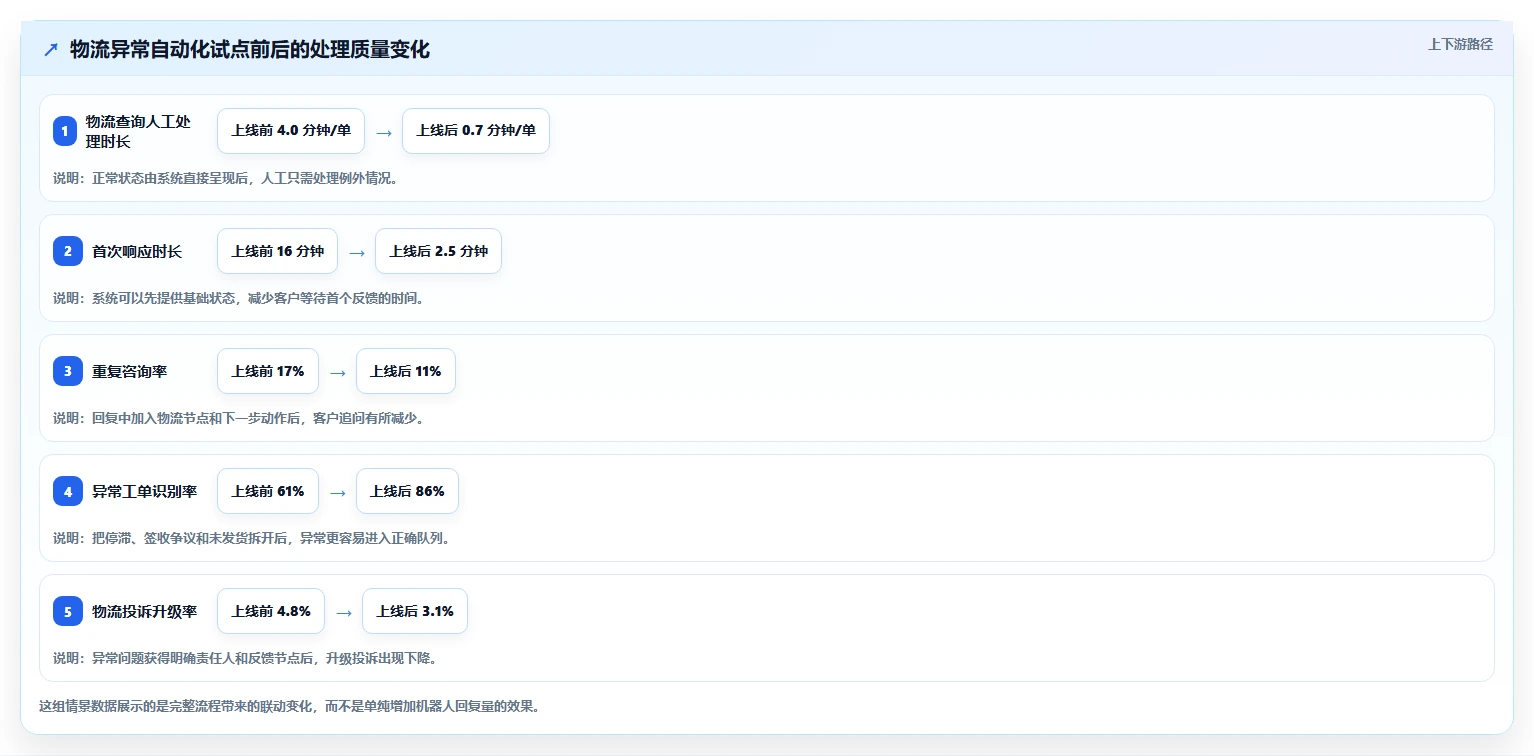Click the 上线前 17% chip
This screenshot has height=756, width=1534.
point(268,371)
